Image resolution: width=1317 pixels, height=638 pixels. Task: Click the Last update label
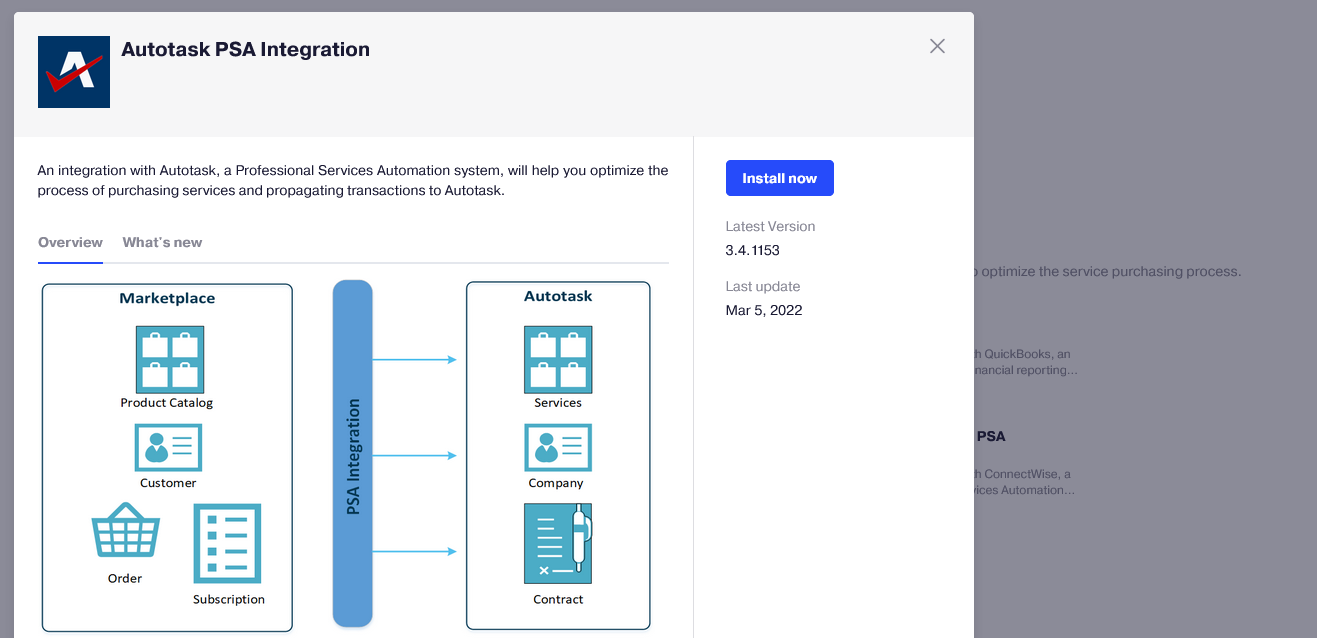pyautogui.click(x=763, y=286)
